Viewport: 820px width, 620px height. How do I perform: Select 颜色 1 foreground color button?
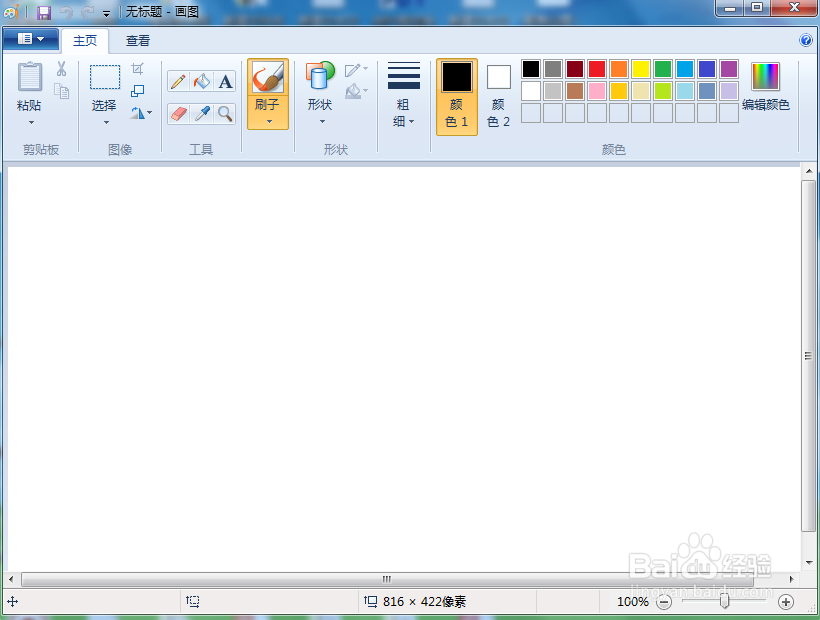tap(457, 97)
